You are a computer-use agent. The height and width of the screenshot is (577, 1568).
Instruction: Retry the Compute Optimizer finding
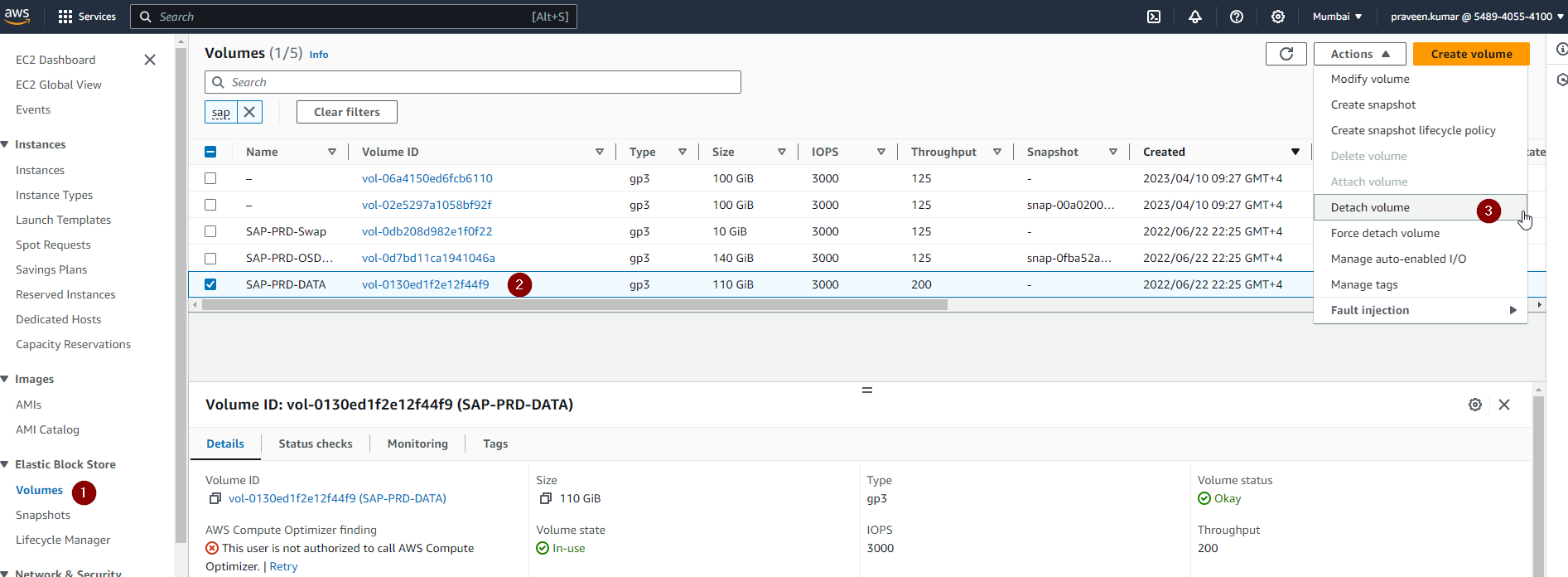[283, 566]
